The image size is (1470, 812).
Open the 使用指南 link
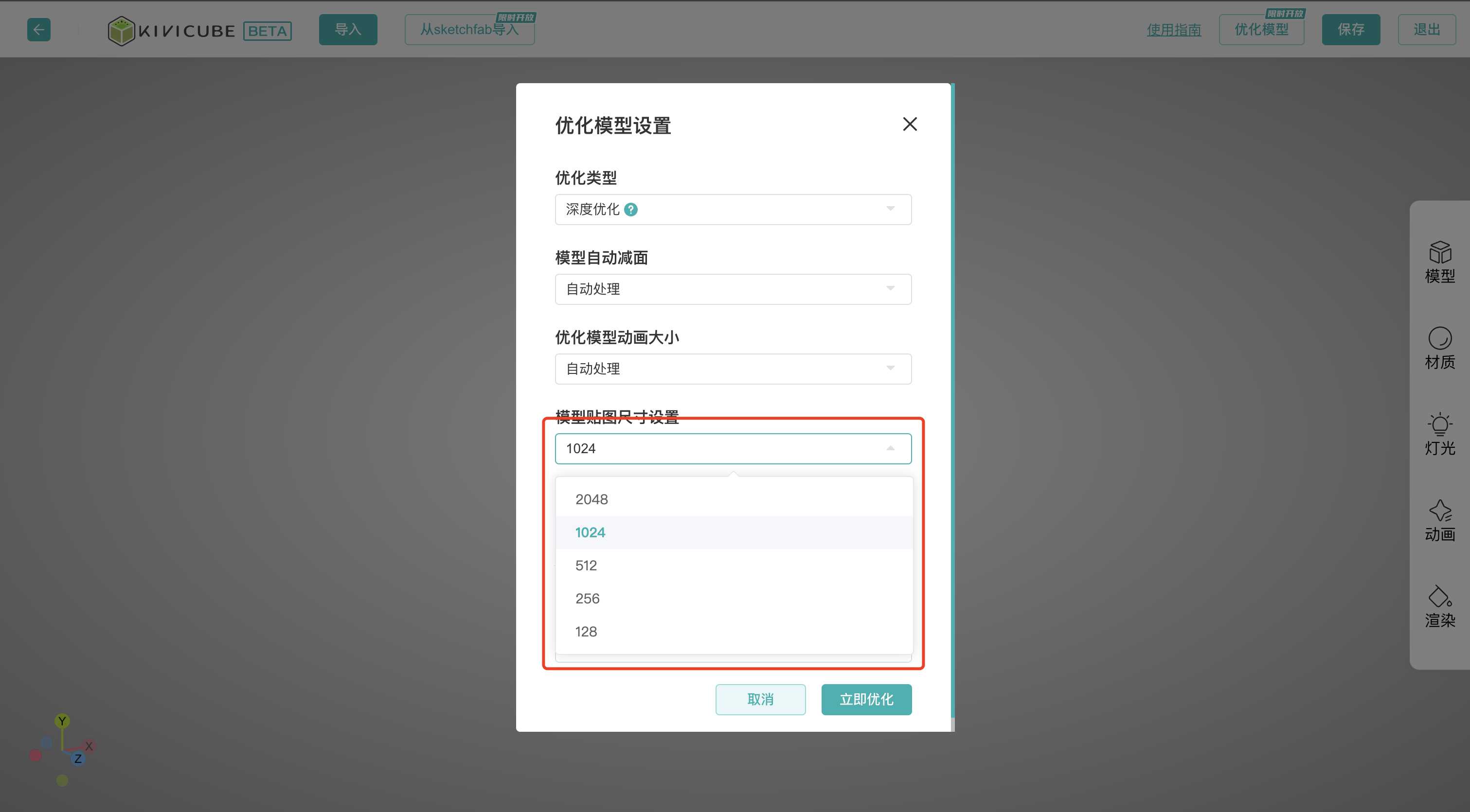click(x=1173, y=30)
